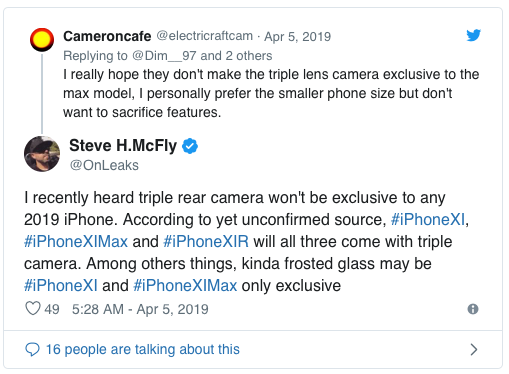Click the blue verified badge icon
The width and height of the screenshot is (509, 374).
click(190, 146)
